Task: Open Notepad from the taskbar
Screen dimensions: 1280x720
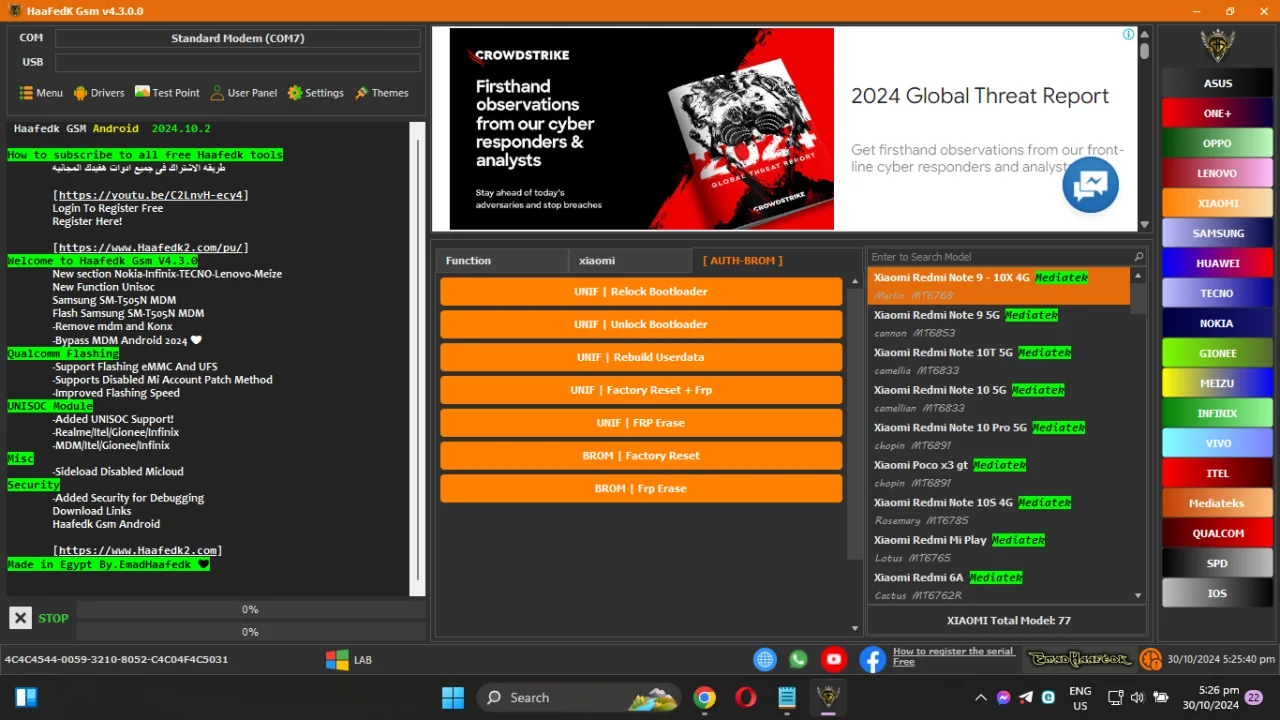Action: point(787,697)
